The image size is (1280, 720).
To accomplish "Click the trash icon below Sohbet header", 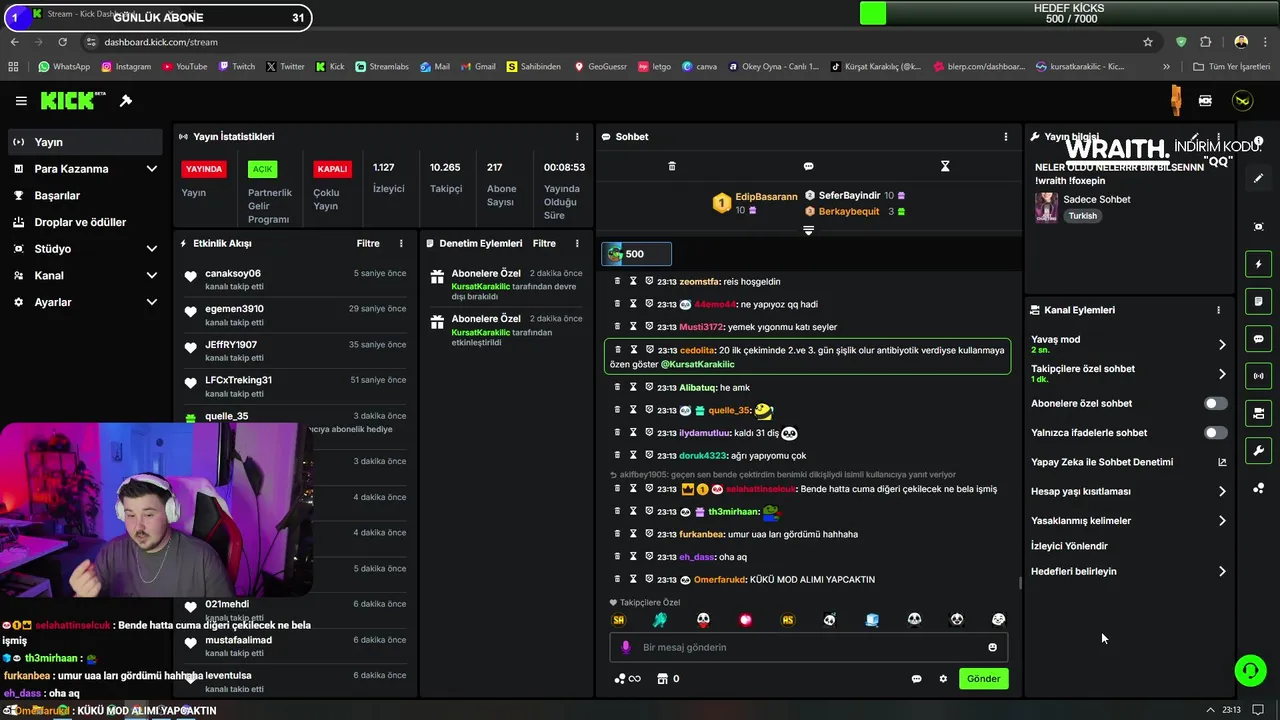I will coord(672,166).
